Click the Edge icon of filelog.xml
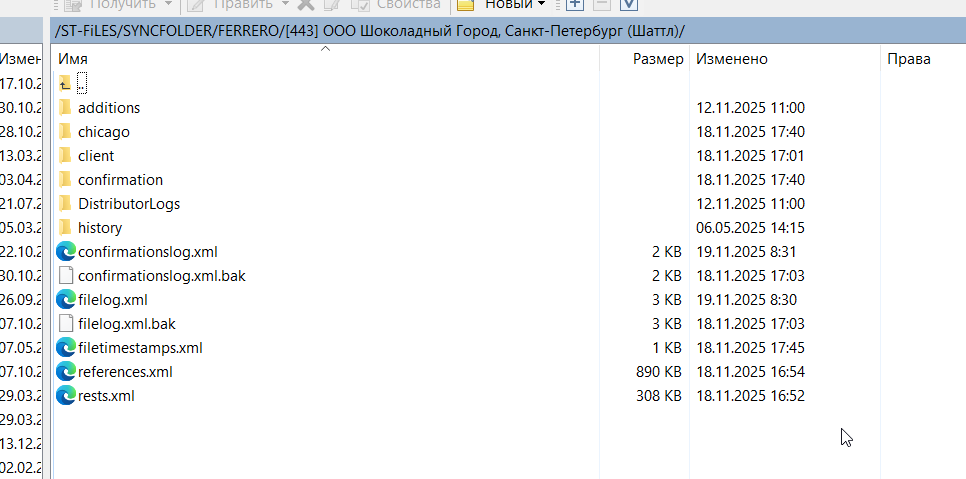The image size is (966, 479). click(x=65, y=299)
